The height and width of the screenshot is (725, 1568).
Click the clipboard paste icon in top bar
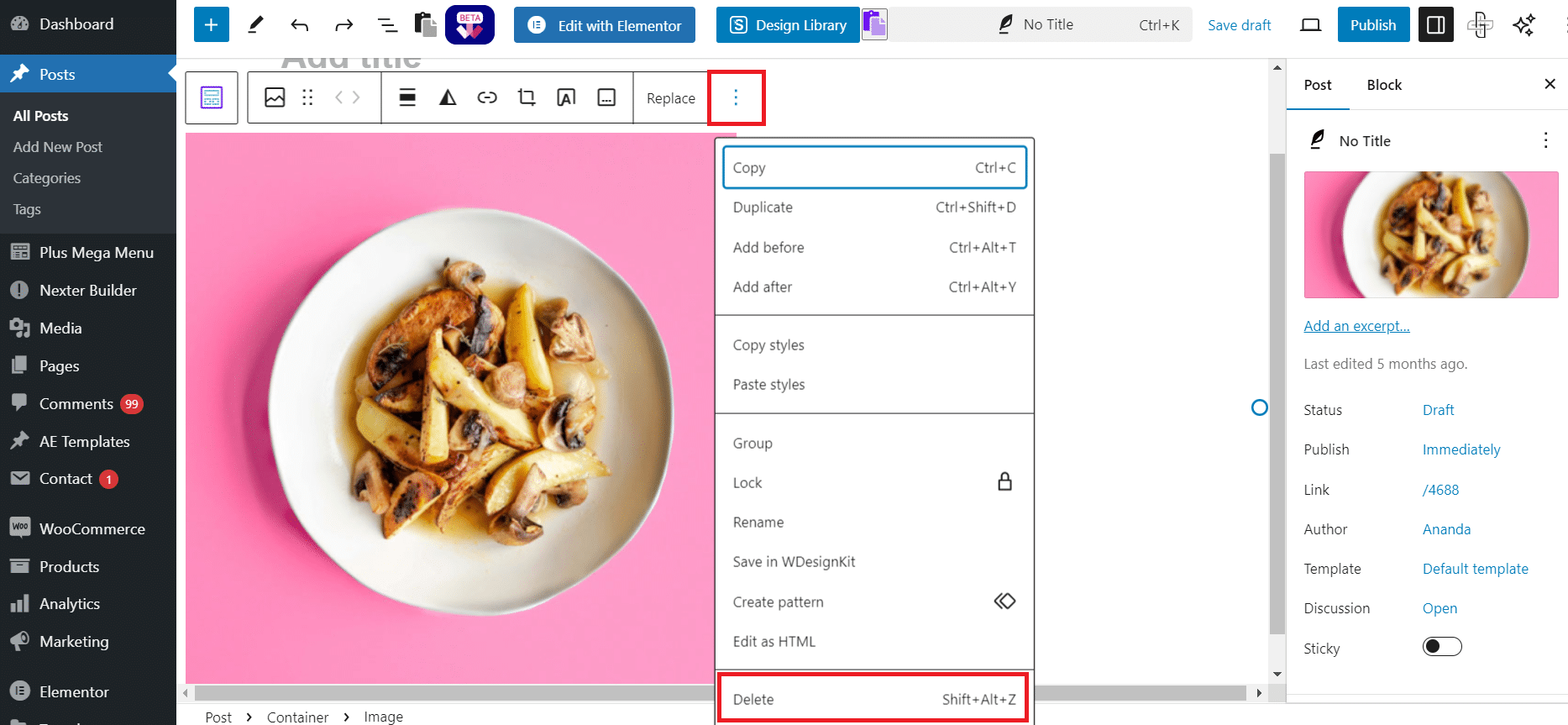[x=426, y=24]
